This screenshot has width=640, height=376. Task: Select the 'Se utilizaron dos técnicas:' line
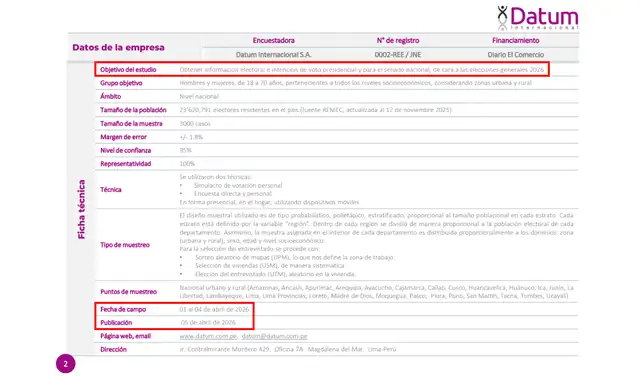pyautogui.click(x=216, y=177)
